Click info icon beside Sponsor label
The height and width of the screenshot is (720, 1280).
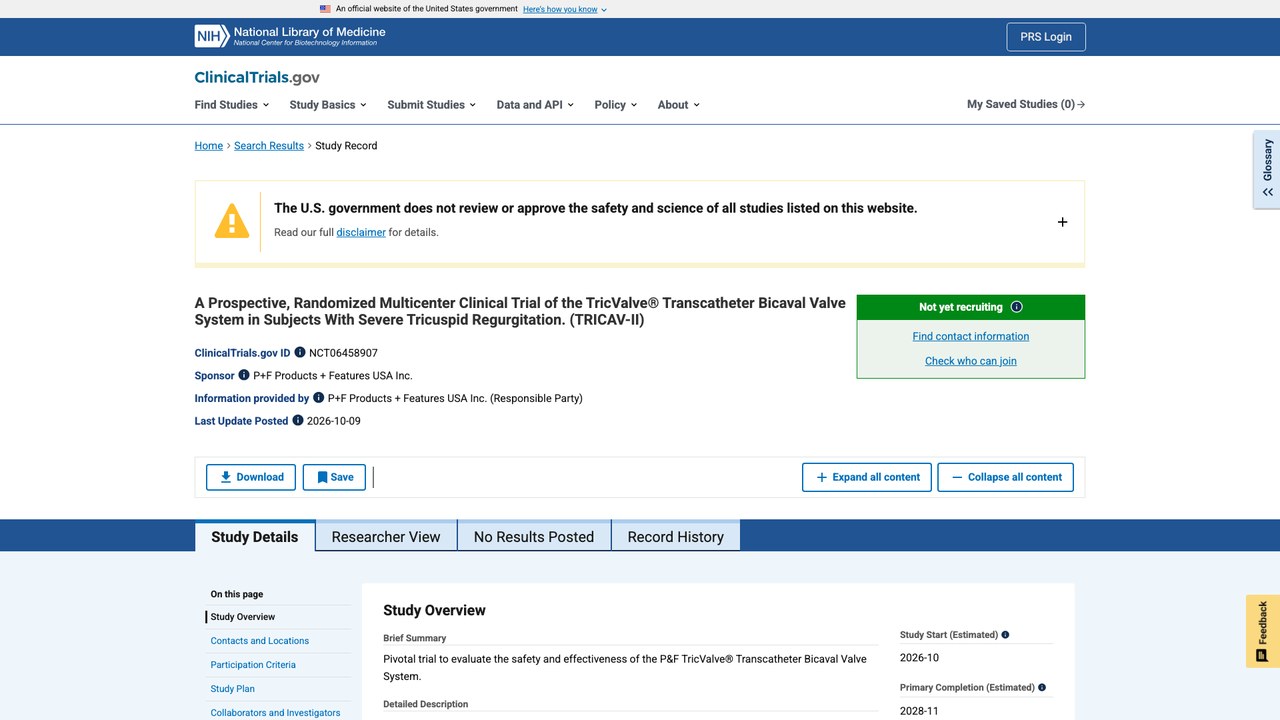point(244,375)
